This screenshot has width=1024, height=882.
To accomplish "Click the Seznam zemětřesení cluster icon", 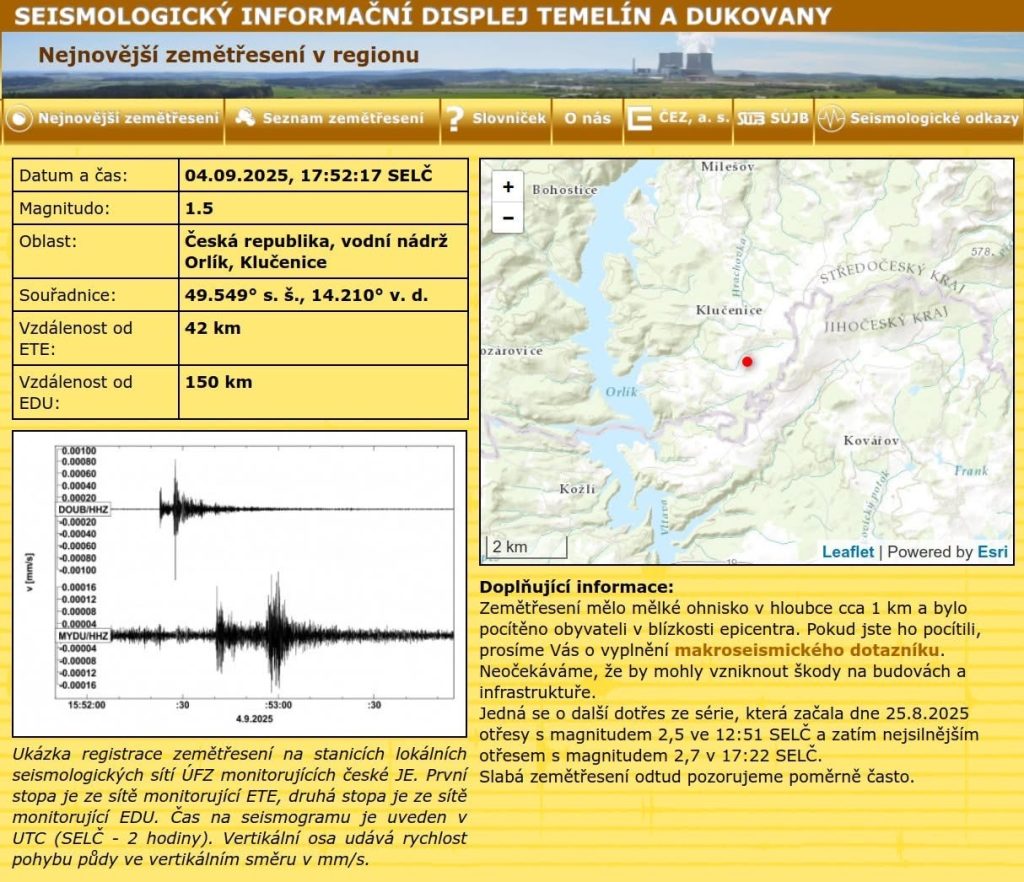I will click(245, 118).
